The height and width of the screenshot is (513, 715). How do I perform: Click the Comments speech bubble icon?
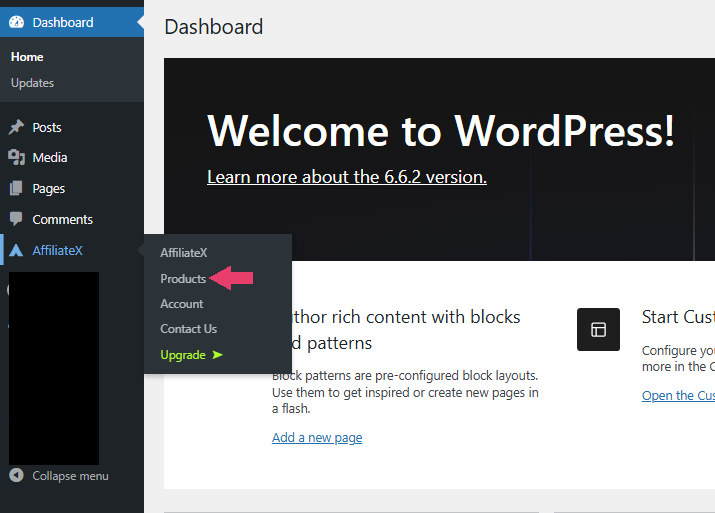click(x=16, y=219)
